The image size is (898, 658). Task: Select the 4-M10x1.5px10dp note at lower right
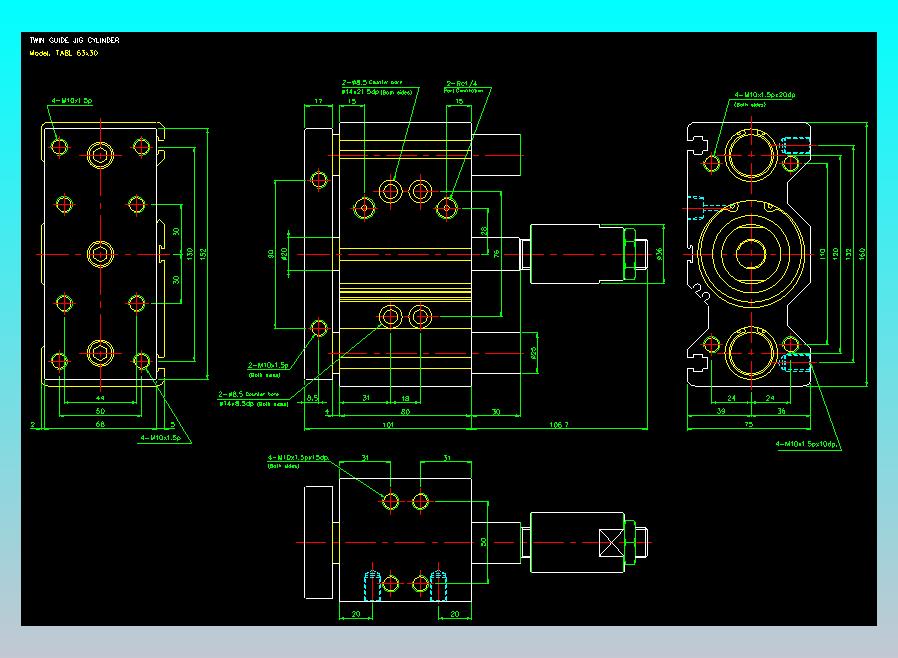pos(807,444)
